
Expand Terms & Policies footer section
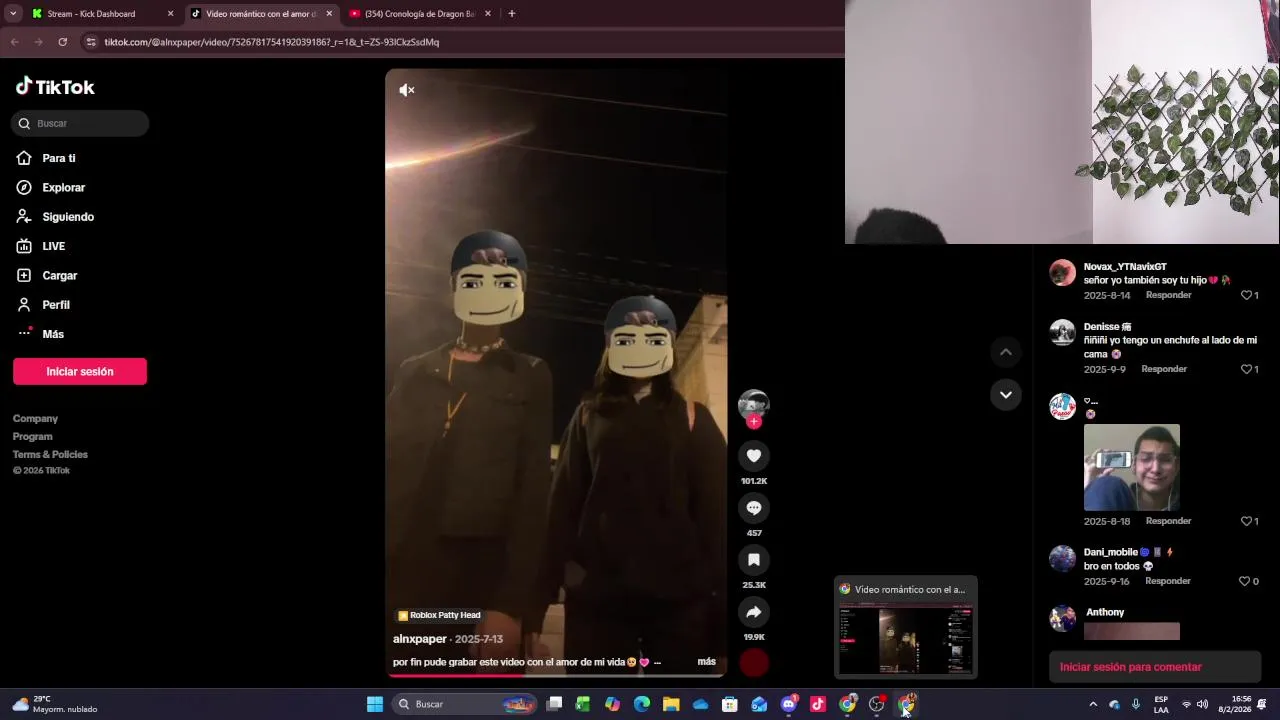[50, 455]
